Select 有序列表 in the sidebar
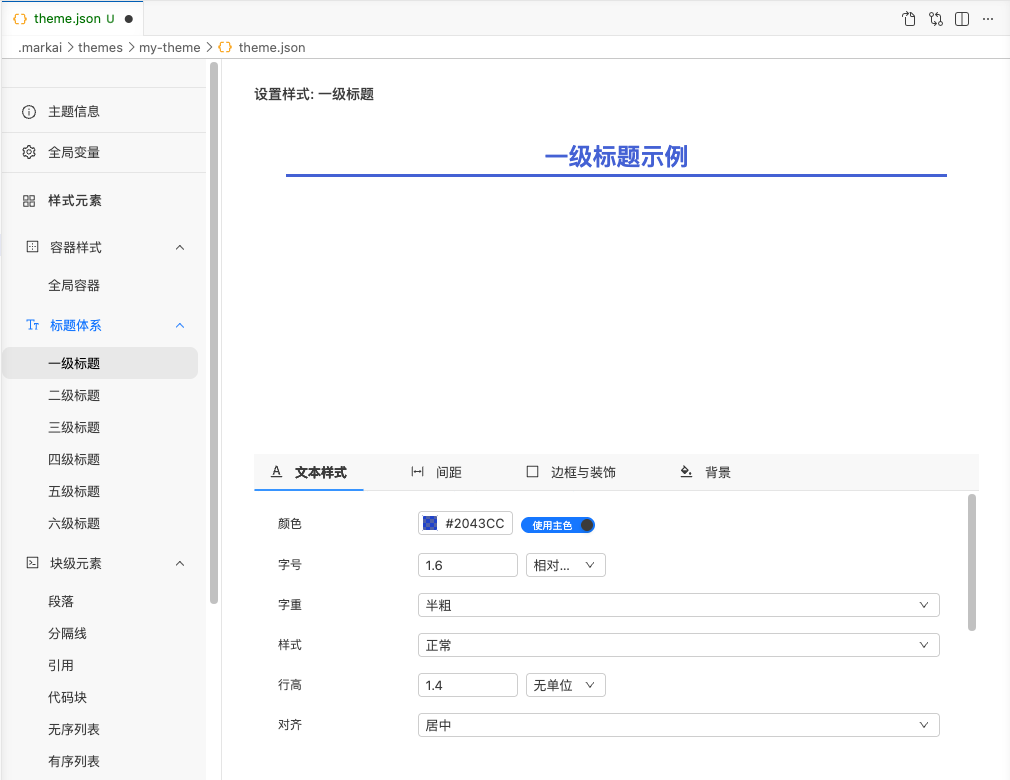1010x780 pixels. (x=100, y=762)
